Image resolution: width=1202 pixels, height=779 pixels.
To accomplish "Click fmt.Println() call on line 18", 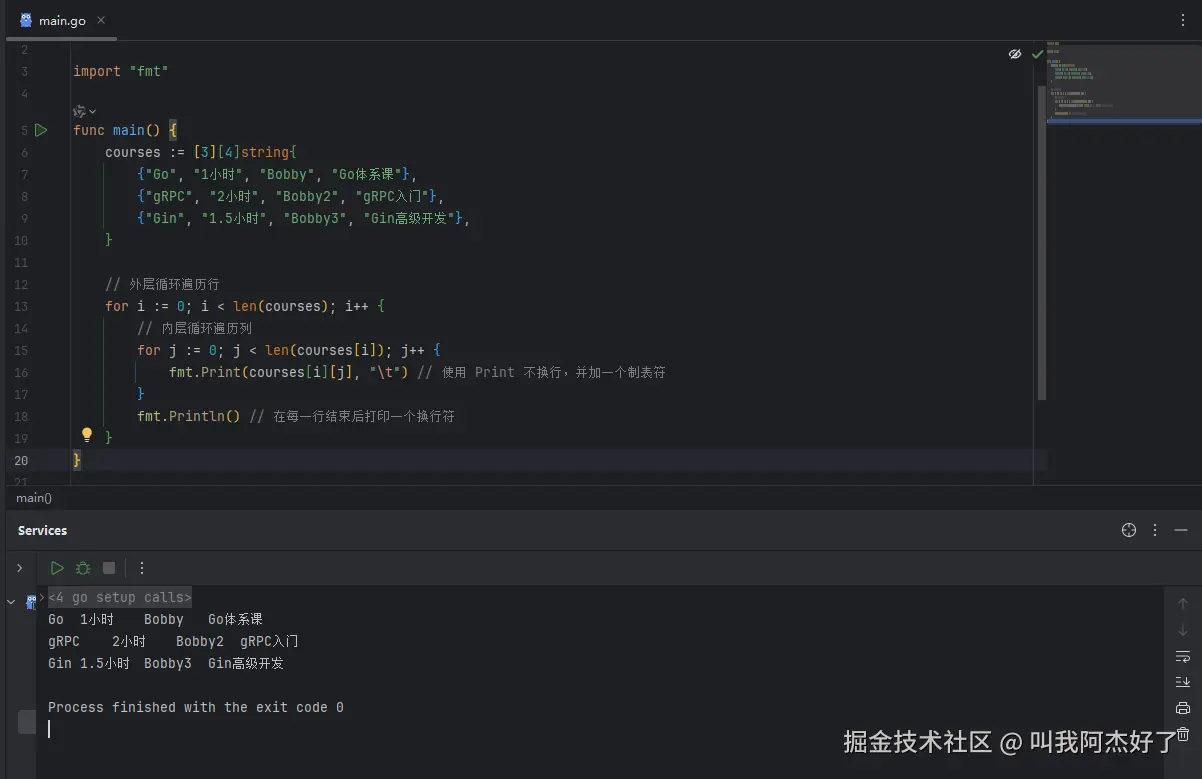I will click(189, 416).
